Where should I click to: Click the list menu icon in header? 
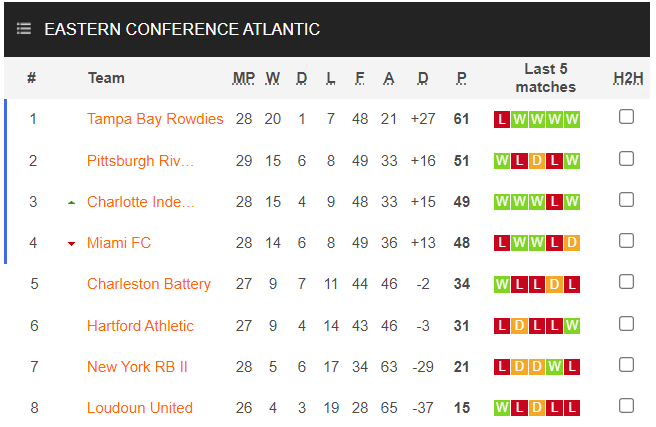24,29
